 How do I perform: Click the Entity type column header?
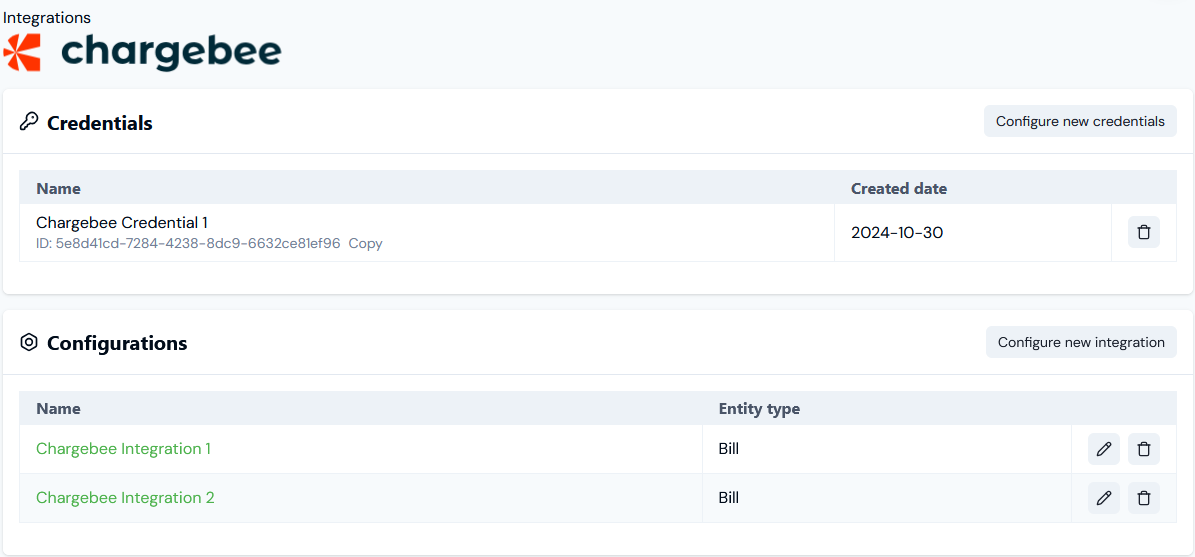coord(759,408)
